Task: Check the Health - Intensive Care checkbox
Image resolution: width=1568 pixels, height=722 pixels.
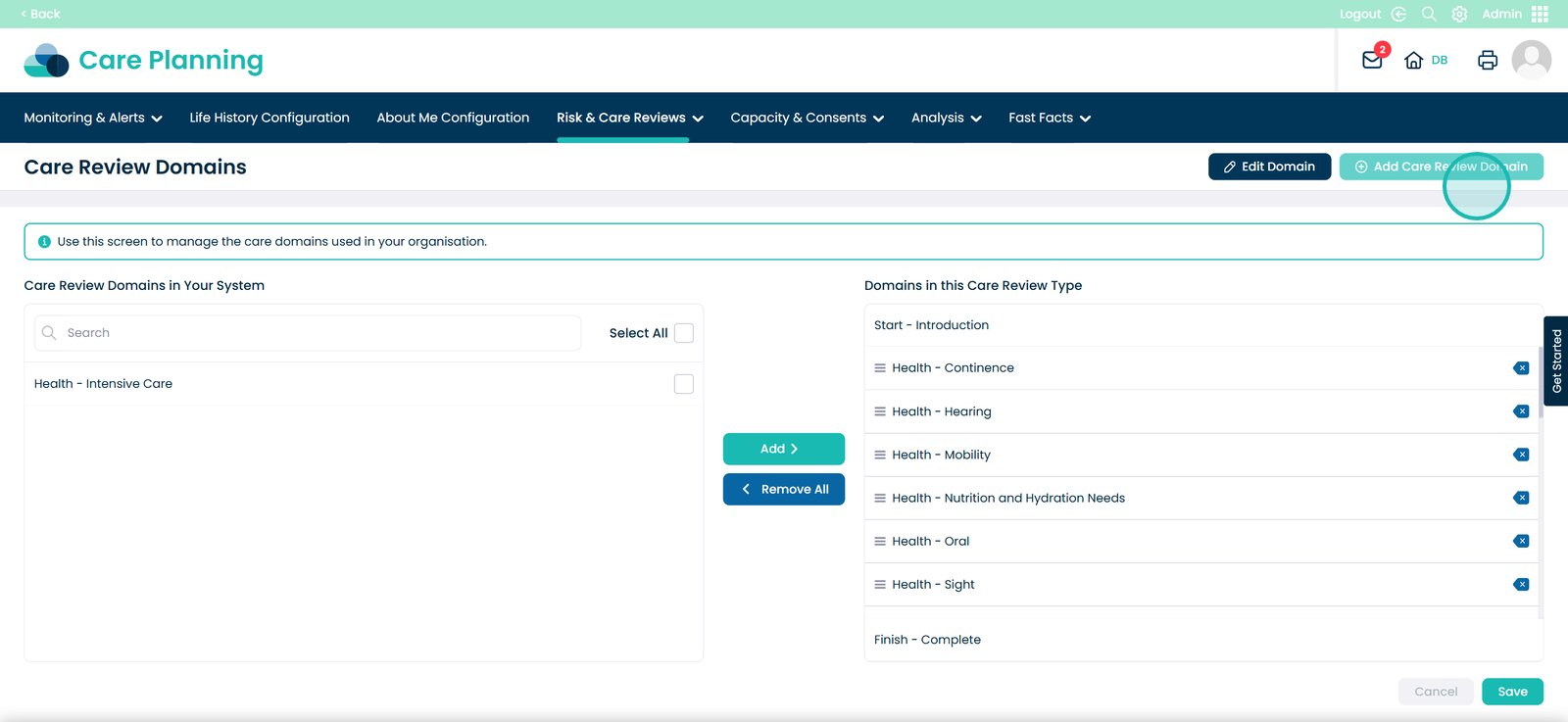Action: click(x=684, y=384)
